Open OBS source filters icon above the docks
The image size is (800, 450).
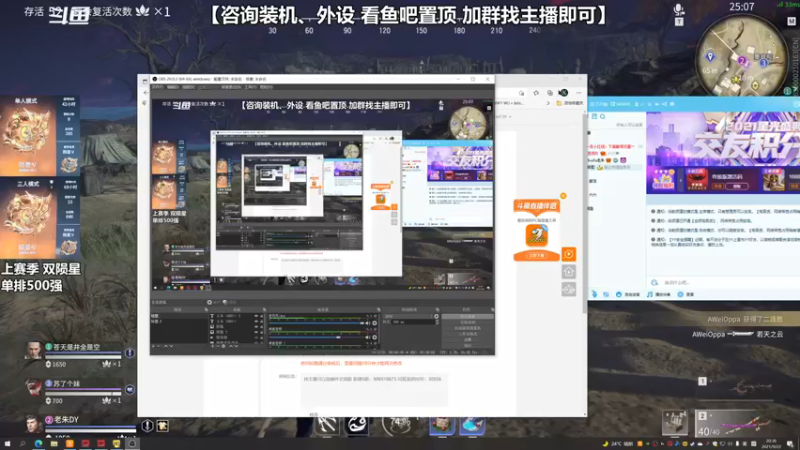(x=225, y=302)
